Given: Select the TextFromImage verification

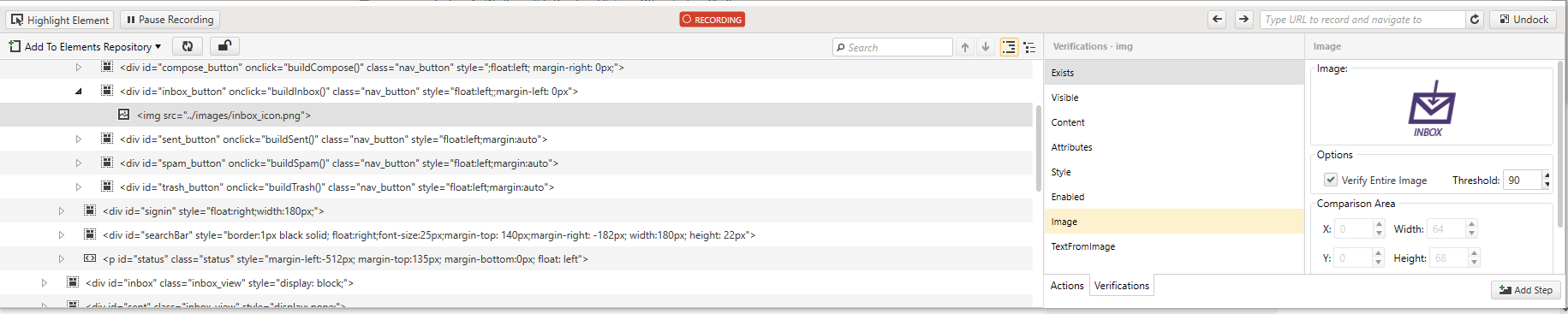Looking at the screenshot, I should (x=1174, y=246).
